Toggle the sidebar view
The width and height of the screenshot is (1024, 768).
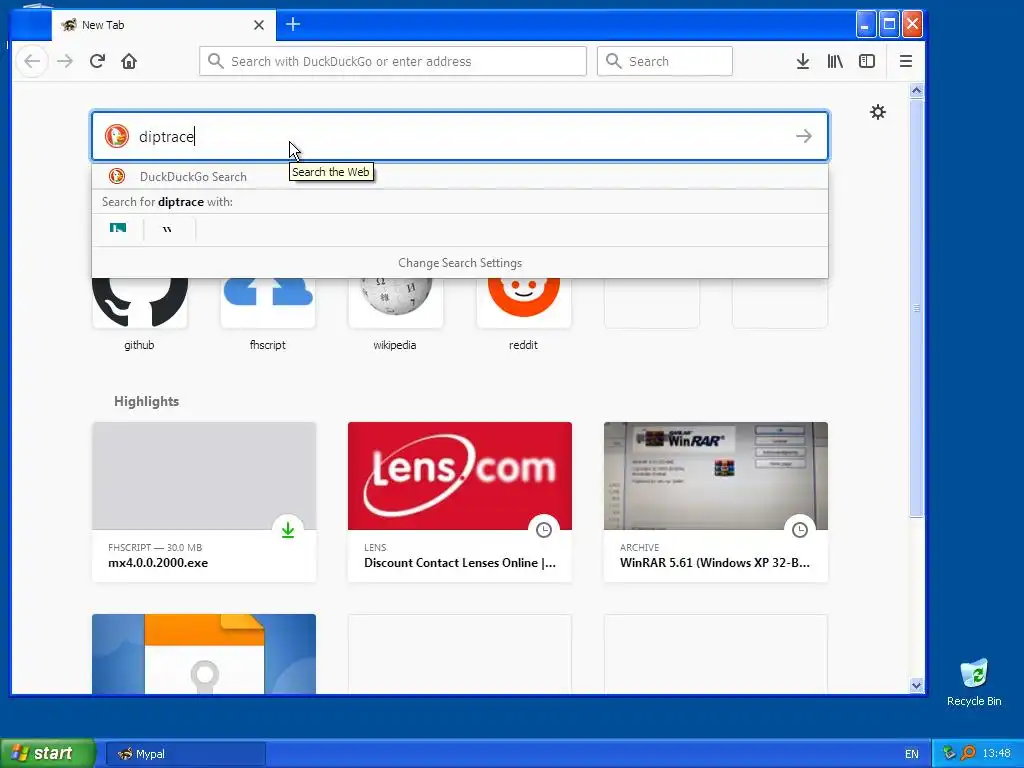click(867, 61)
